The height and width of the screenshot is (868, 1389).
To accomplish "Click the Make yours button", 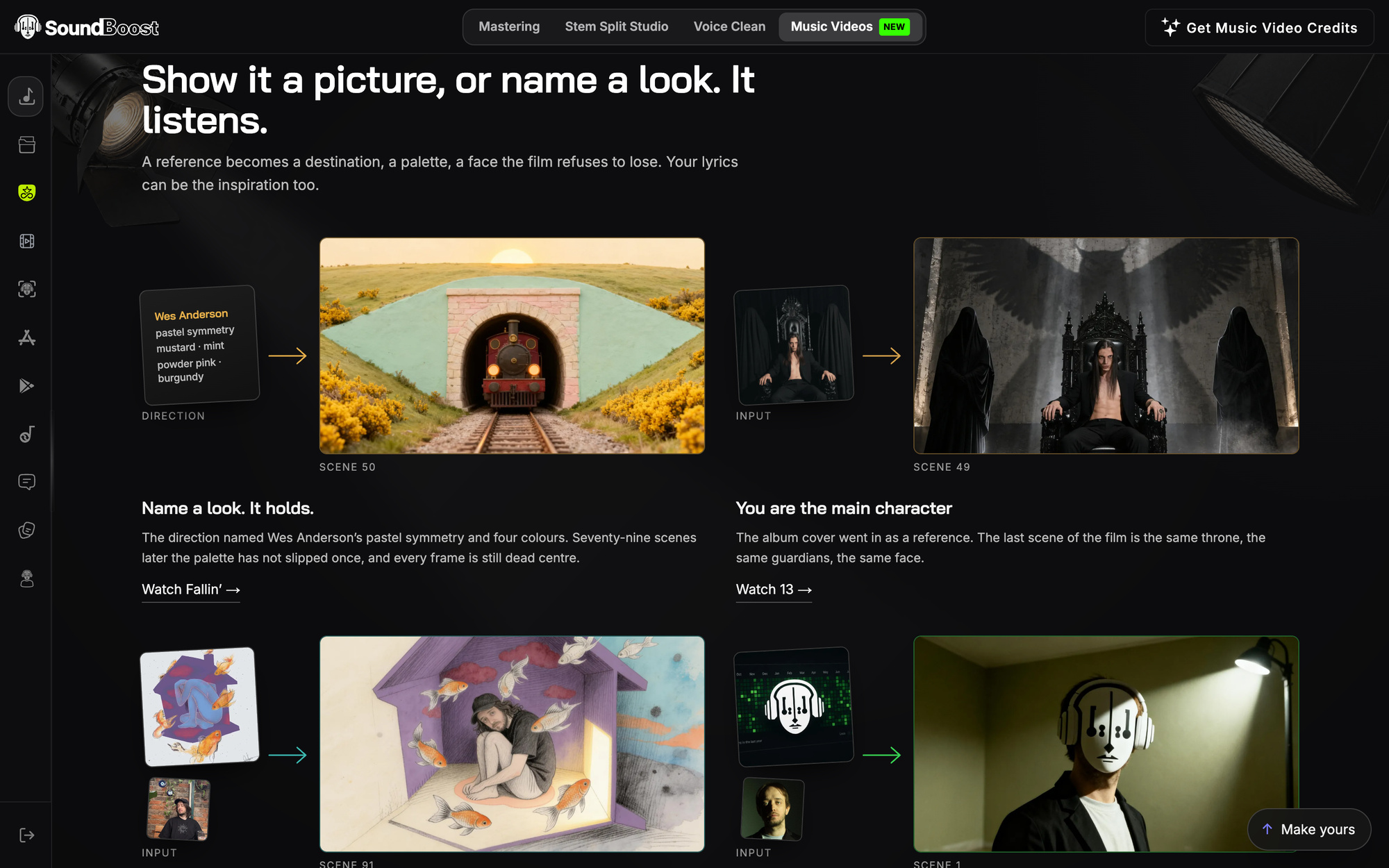I will (x=1309, y=829).
